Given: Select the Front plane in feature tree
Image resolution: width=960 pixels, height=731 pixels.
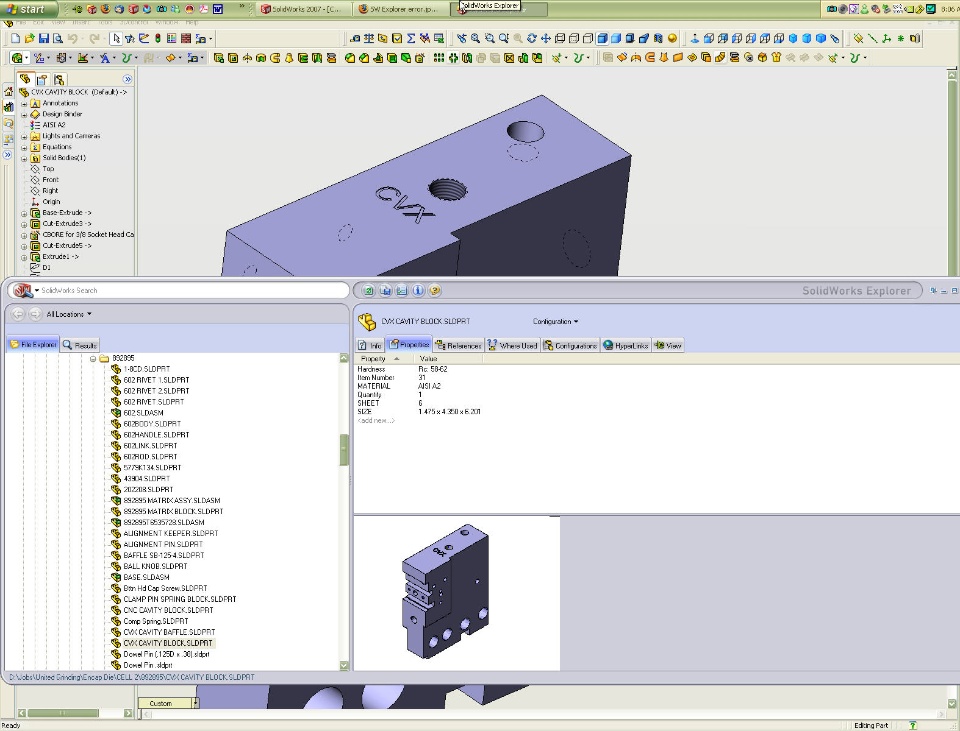Looking at the screenshot, I should pyautogui.click(x=50, y=180).
